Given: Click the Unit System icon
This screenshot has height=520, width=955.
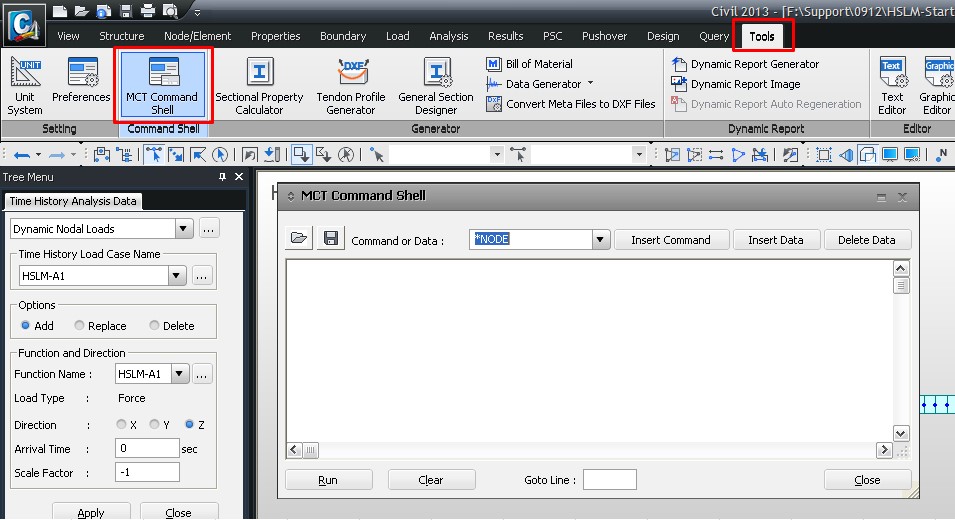Looking at the screenshot, I should (25, 85).
